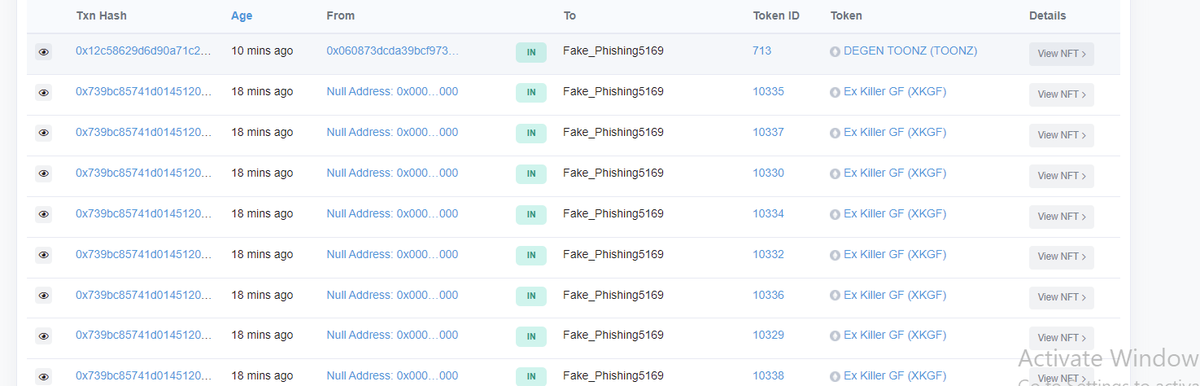Click the eye icon in the token 10334 row
Viewport: 1200px width, 386px height.
pyautogui.click(x=44, y=214)
